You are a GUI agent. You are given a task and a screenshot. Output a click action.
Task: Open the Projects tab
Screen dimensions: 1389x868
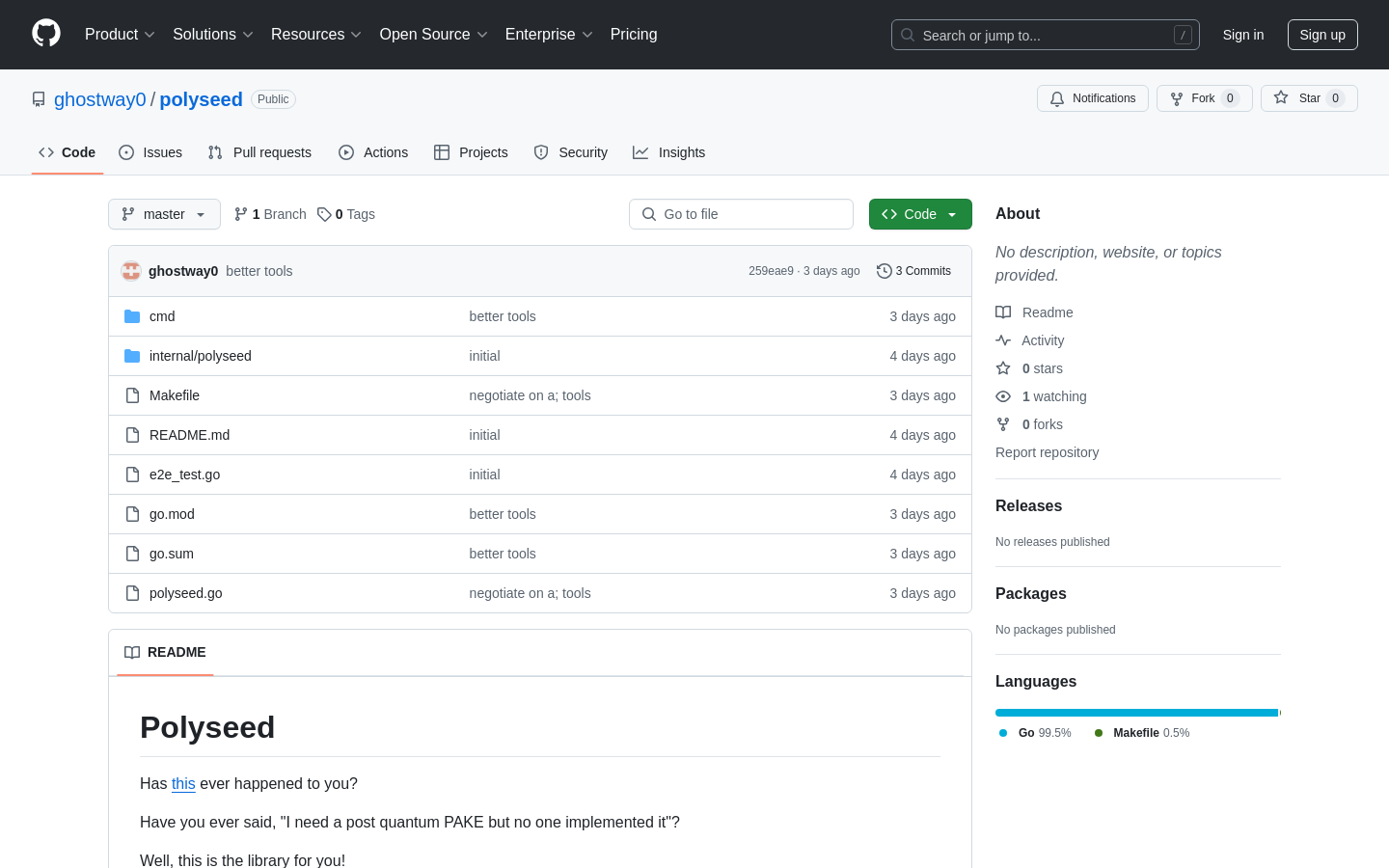pyautogui.click(x=471, y=152)
